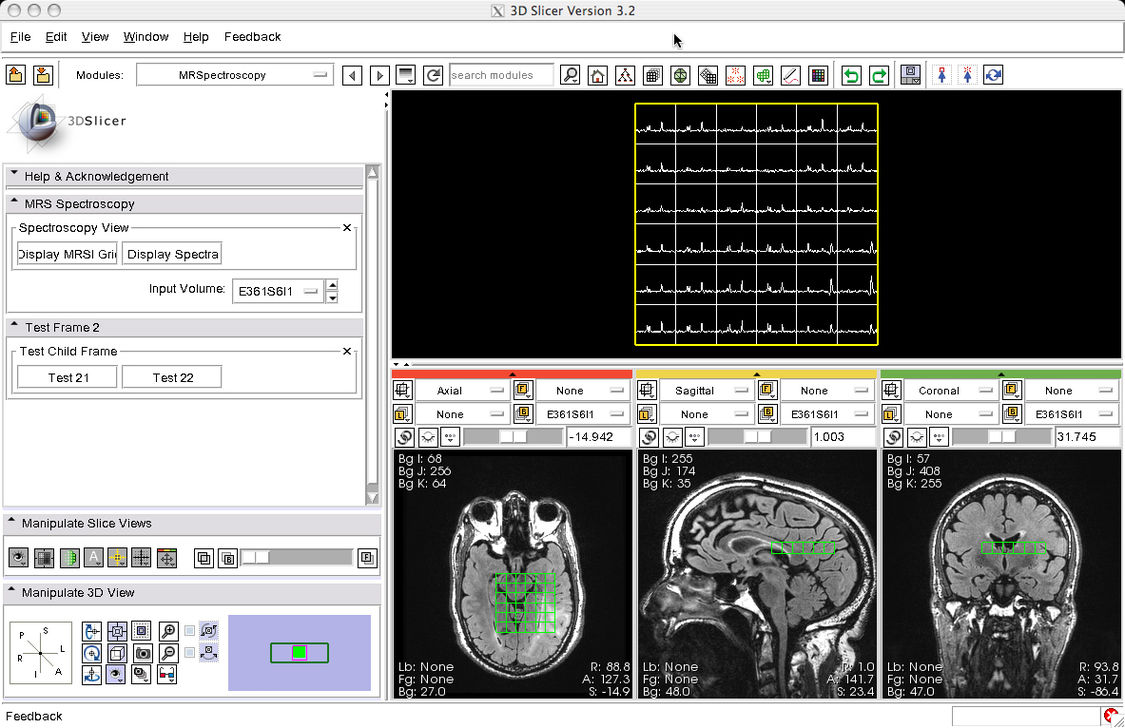Screen dimensions: 1125x728
Task: Toggle the slice visibility eye icon
Action: tap(17, 556)
